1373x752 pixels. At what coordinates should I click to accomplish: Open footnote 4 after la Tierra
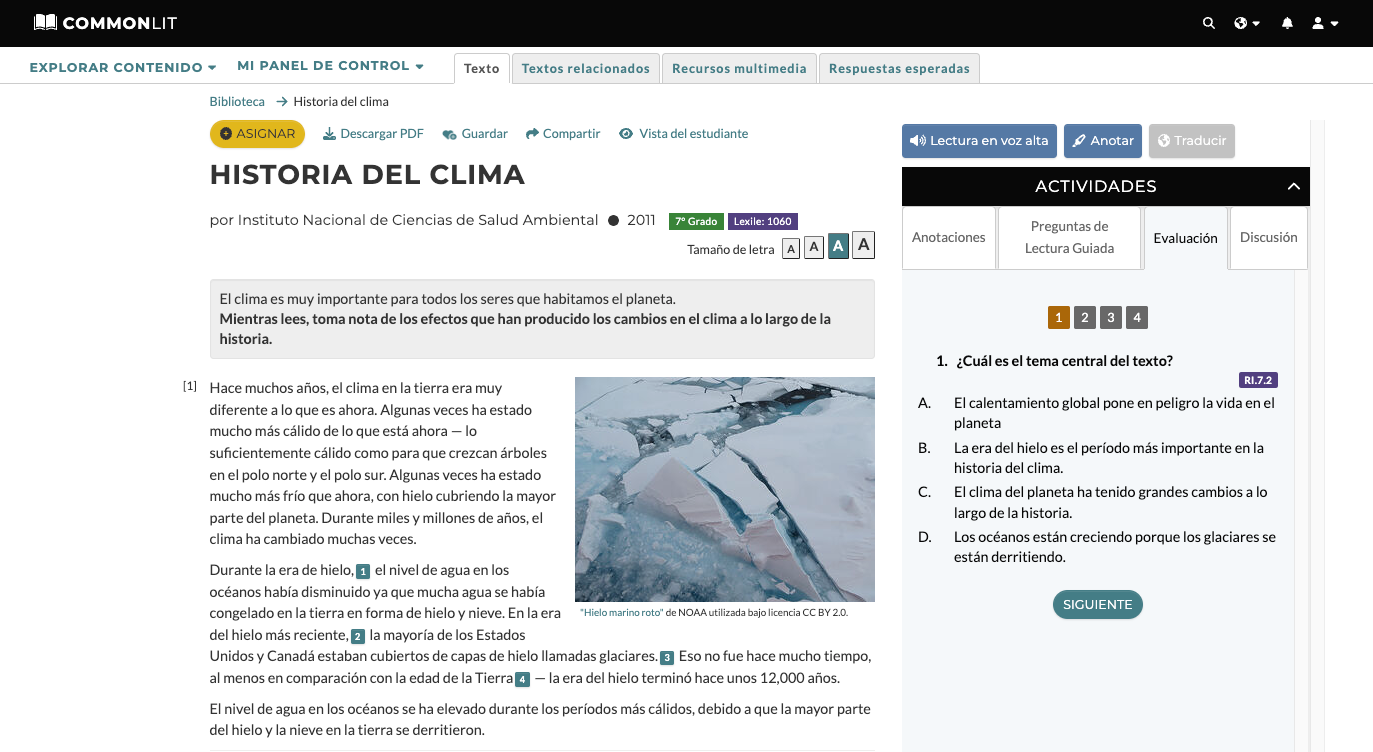click(x=522, y=680)
